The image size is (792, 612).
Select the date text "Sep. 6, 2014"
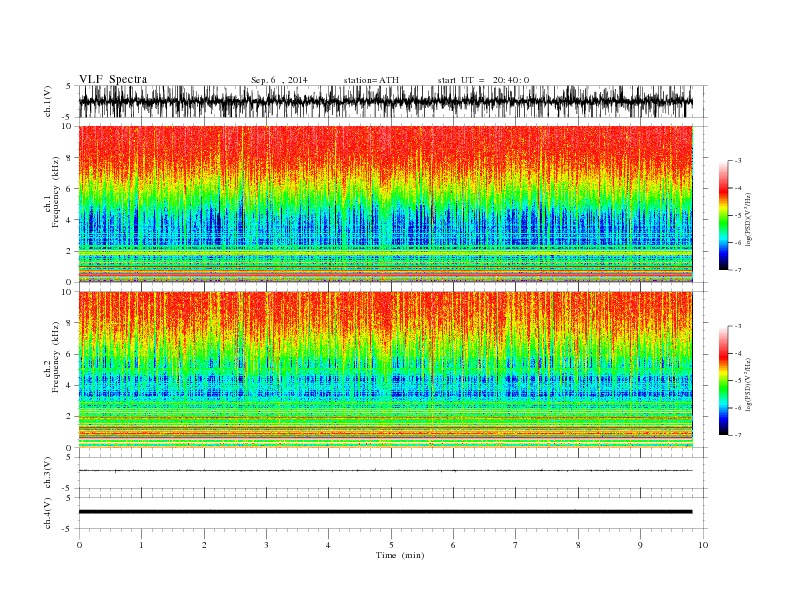tap(279, 80)
